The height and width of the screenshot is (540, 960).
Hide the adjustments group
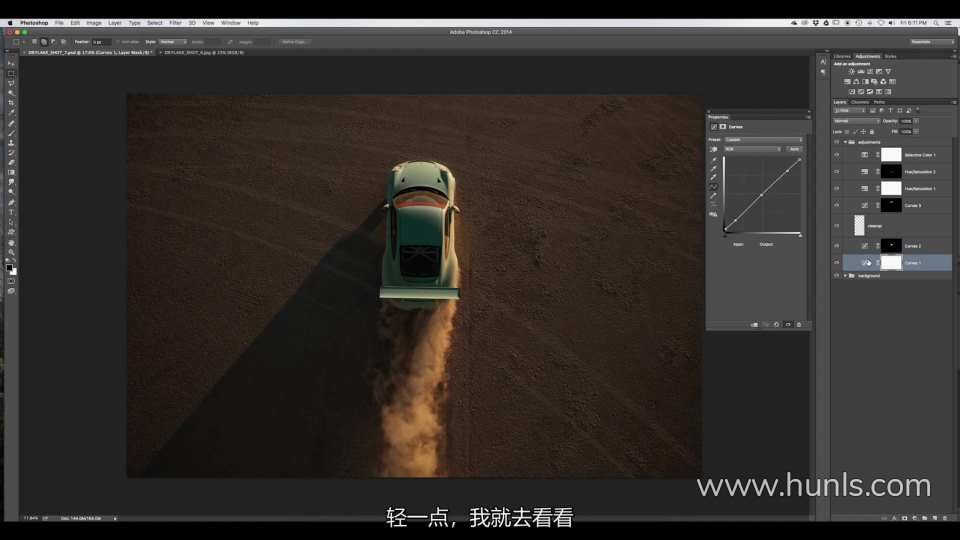point(837,142)
